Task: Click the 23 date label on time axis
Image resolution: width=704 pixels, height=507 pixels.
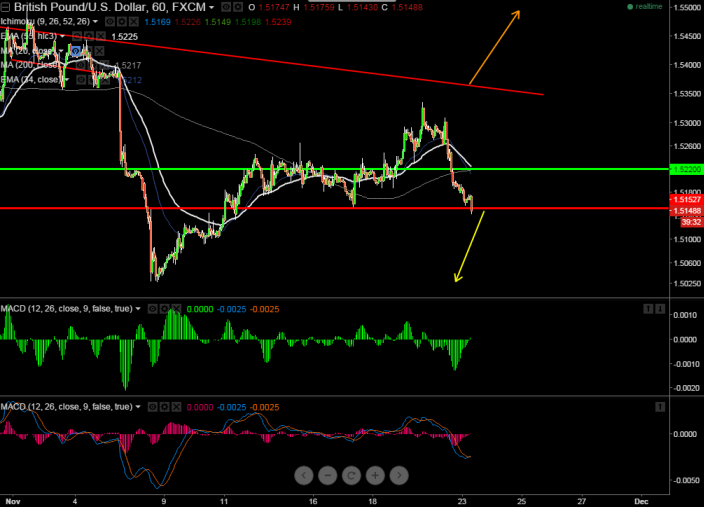Action: tap(462, 501)
